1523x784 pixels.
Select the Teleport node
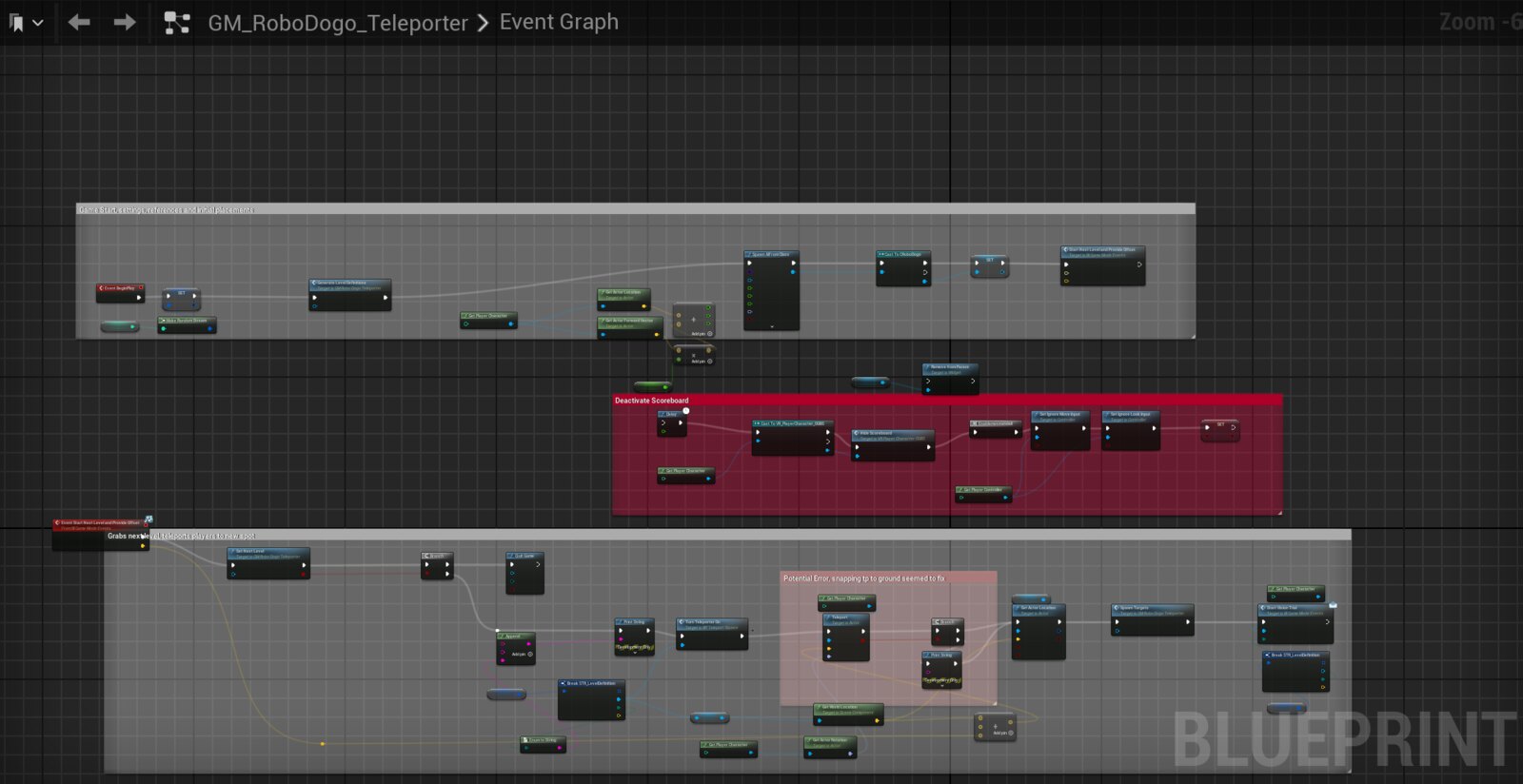click(x=845, y=637)
